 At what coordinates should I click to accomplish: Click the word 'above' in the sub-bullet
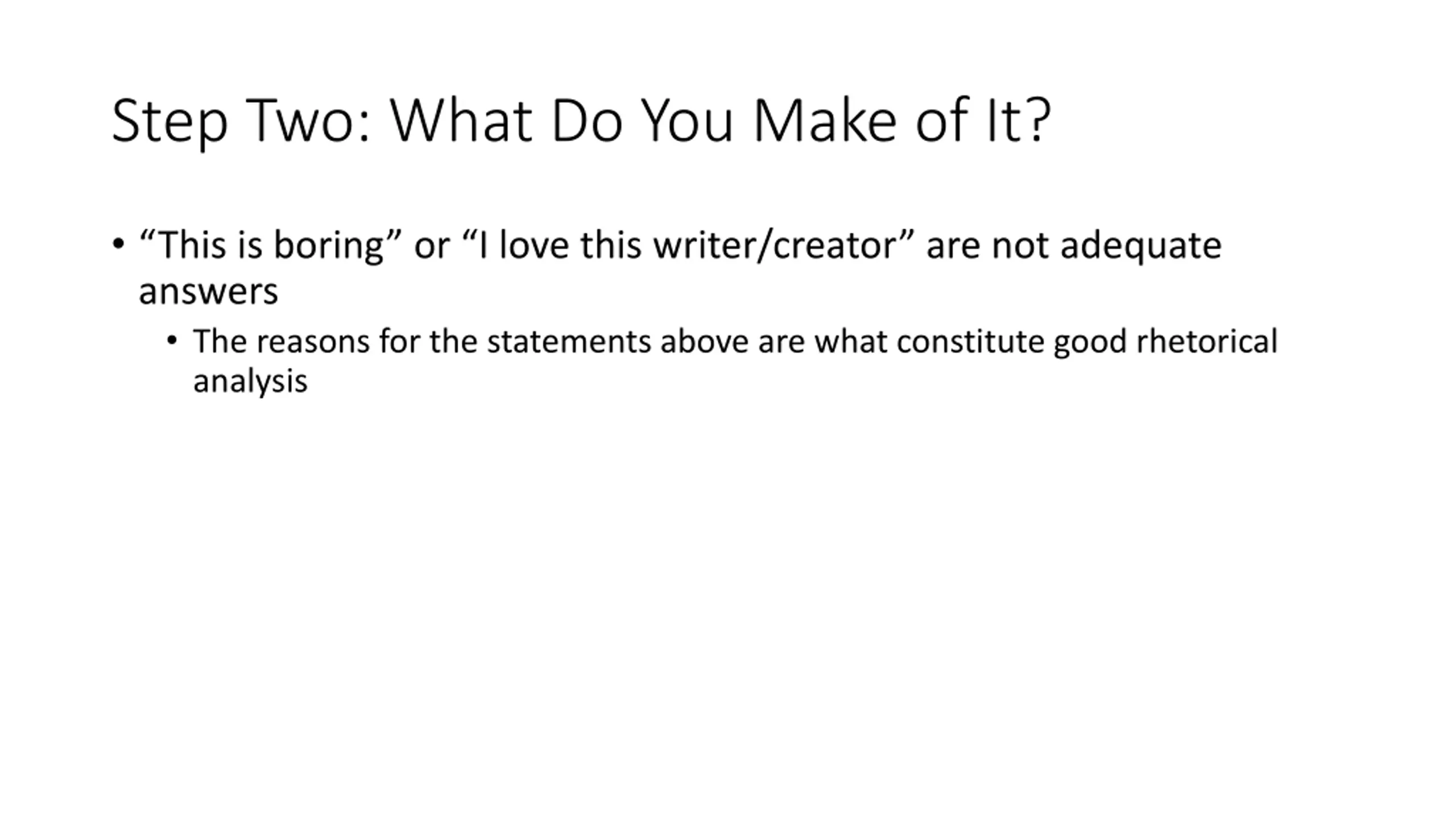[704, 341]
